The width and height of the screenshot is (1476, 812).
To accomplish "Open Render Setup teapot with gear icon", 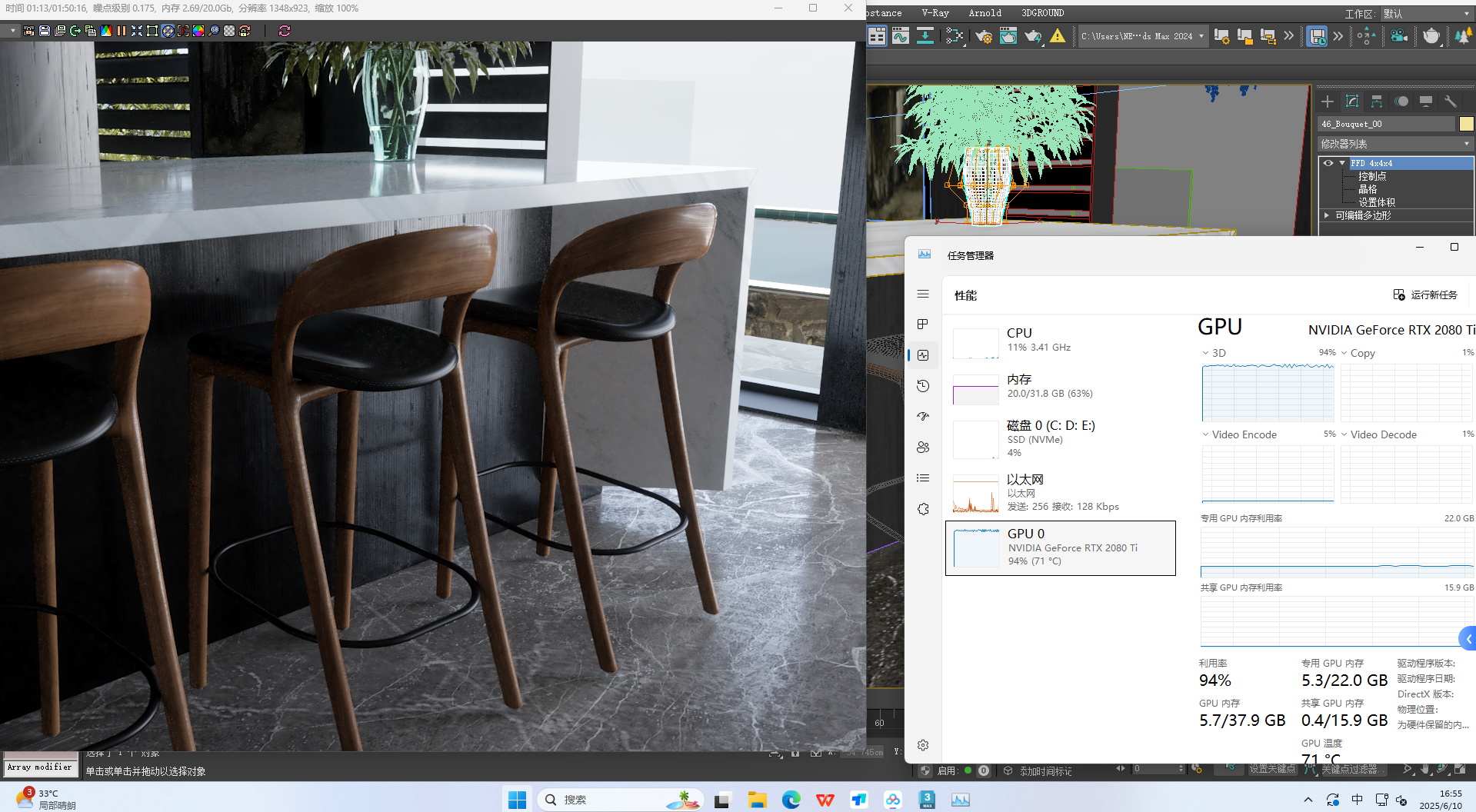I will point(984,36).
